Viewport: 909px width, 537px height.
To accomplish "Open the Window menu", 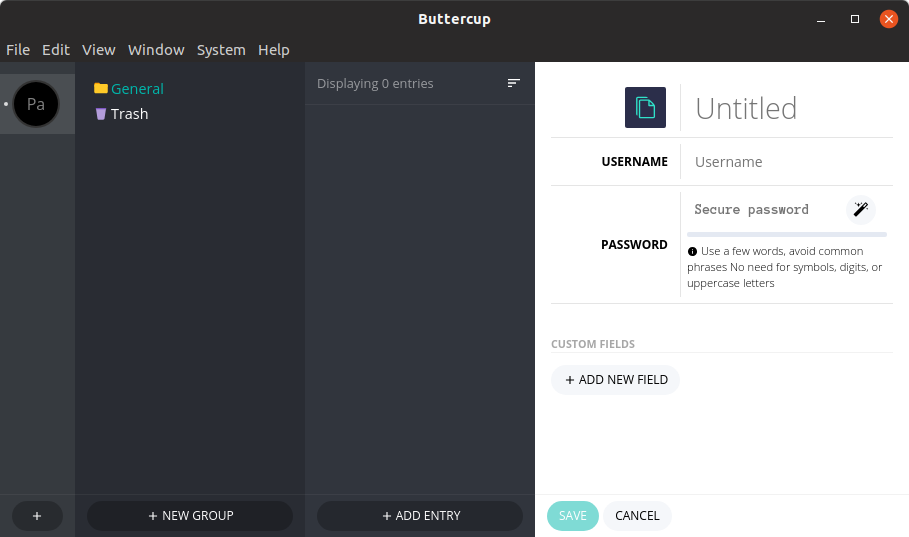I will pyautogui.click(x=156, y=50).
